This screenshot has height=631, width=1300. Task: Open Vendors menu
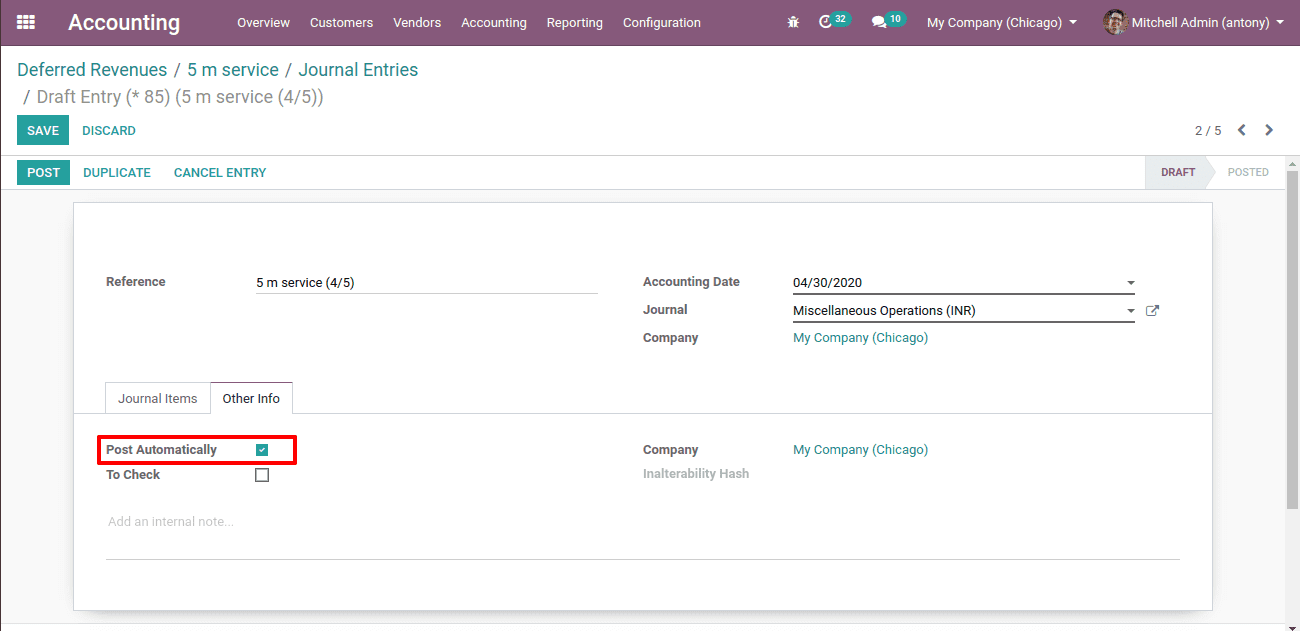pyautogui.click(x=417, y=22)
